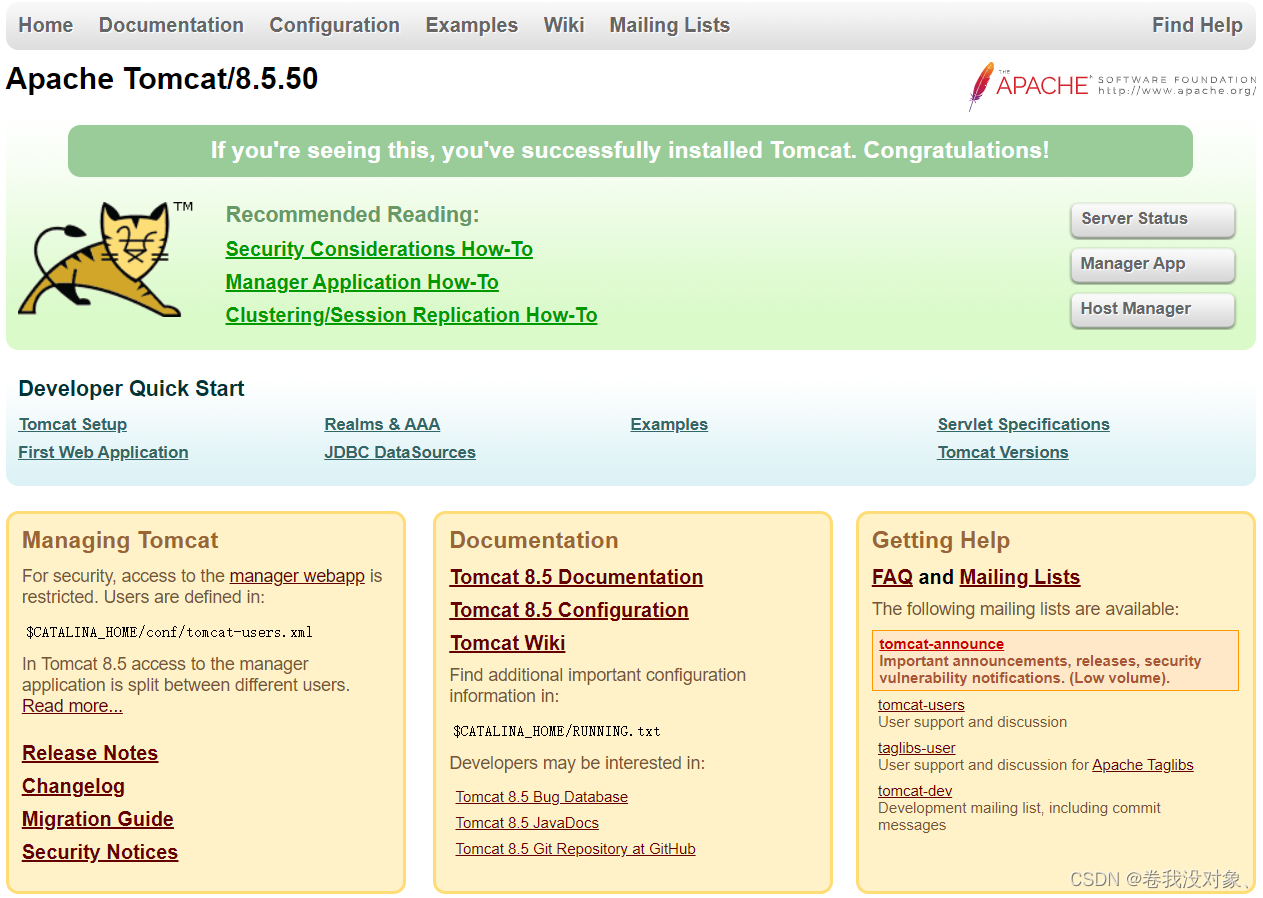This screenshot has width=1263, height=898.
Task: Open the Security Notices link
Action: point(100,852)
